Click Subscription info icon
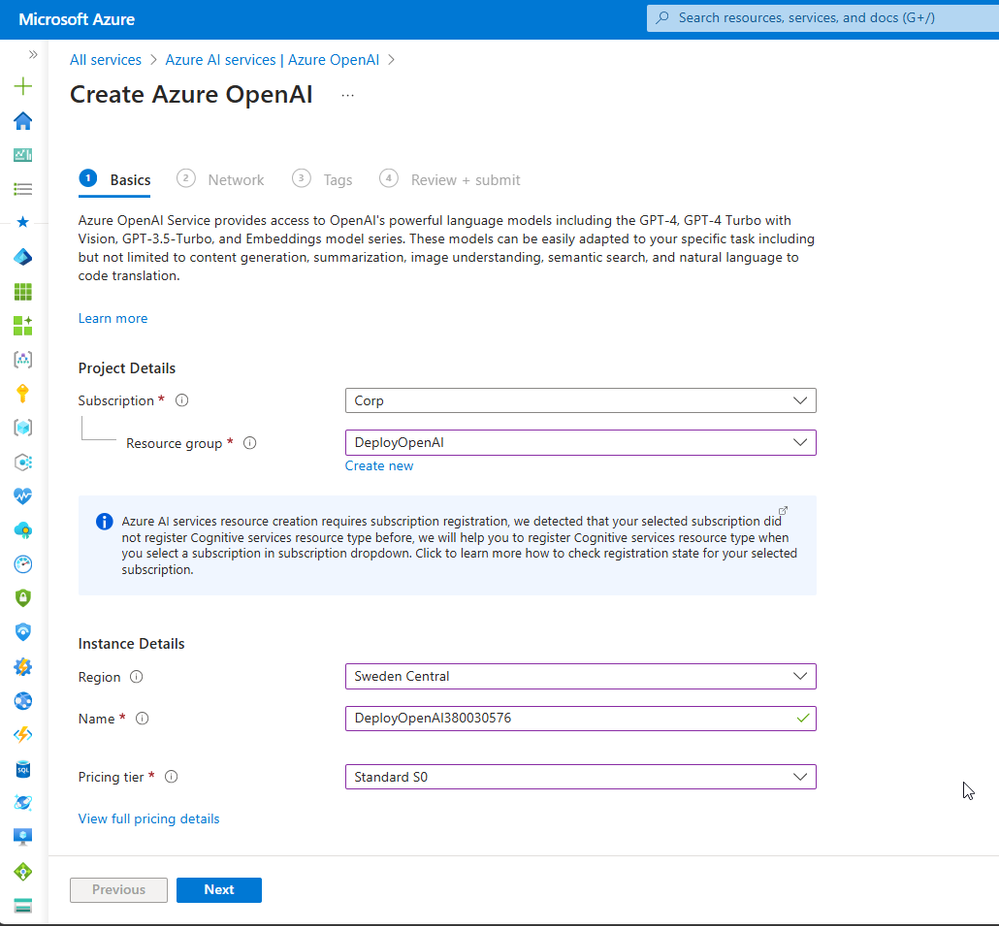The height and width of the screenshot is (926, 999). point(182,400)
